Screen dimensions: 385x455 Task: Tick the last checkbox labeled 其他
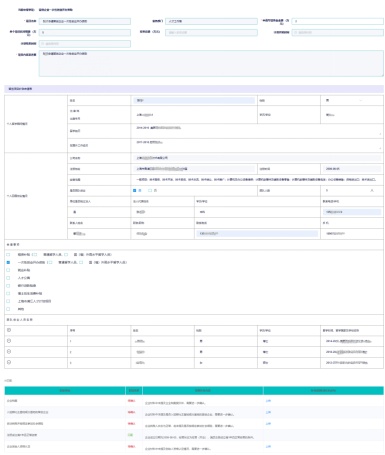pyautogui.click(x=8, y=309)
